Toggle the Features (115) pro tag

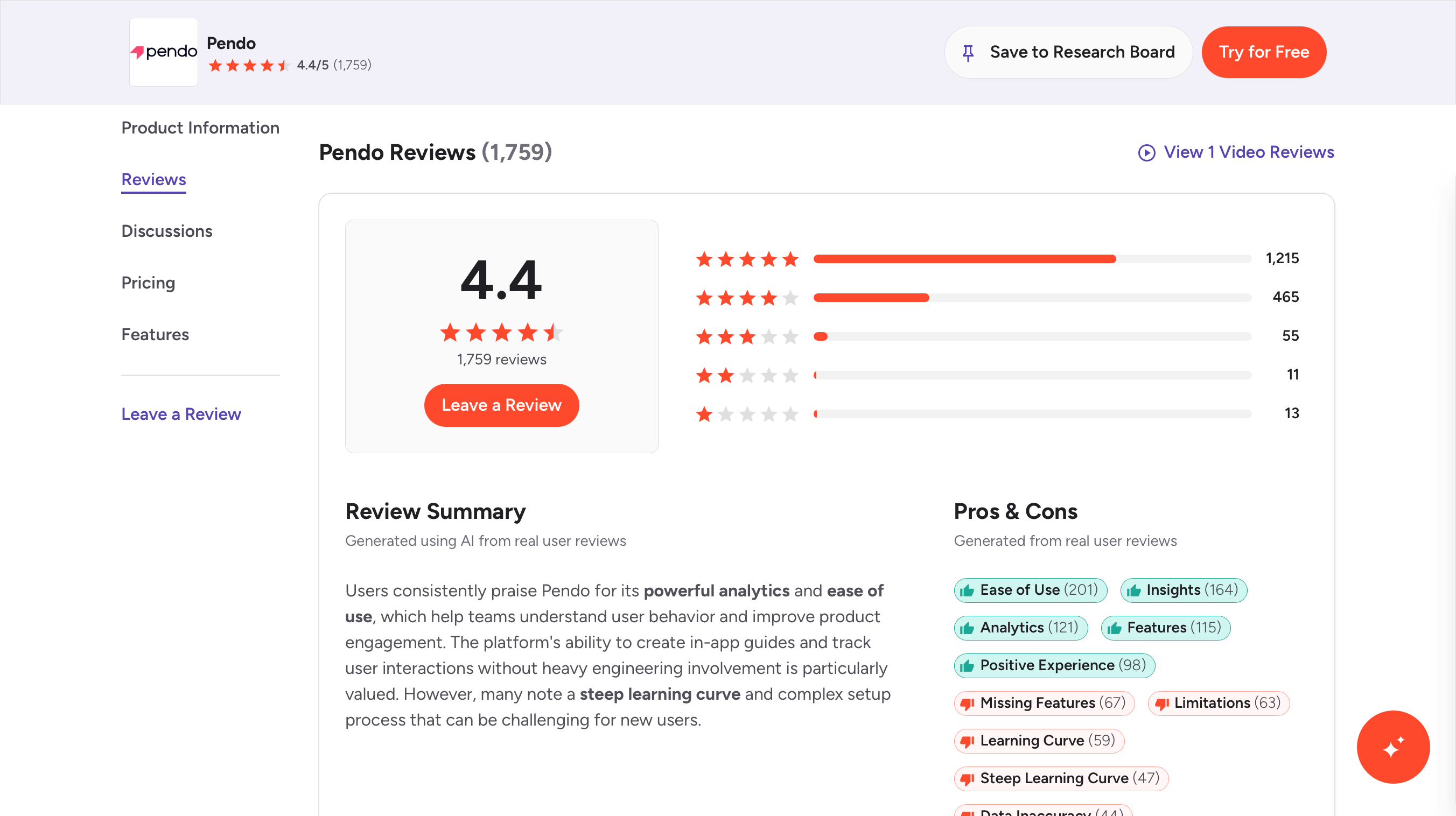click(1165, 628)
